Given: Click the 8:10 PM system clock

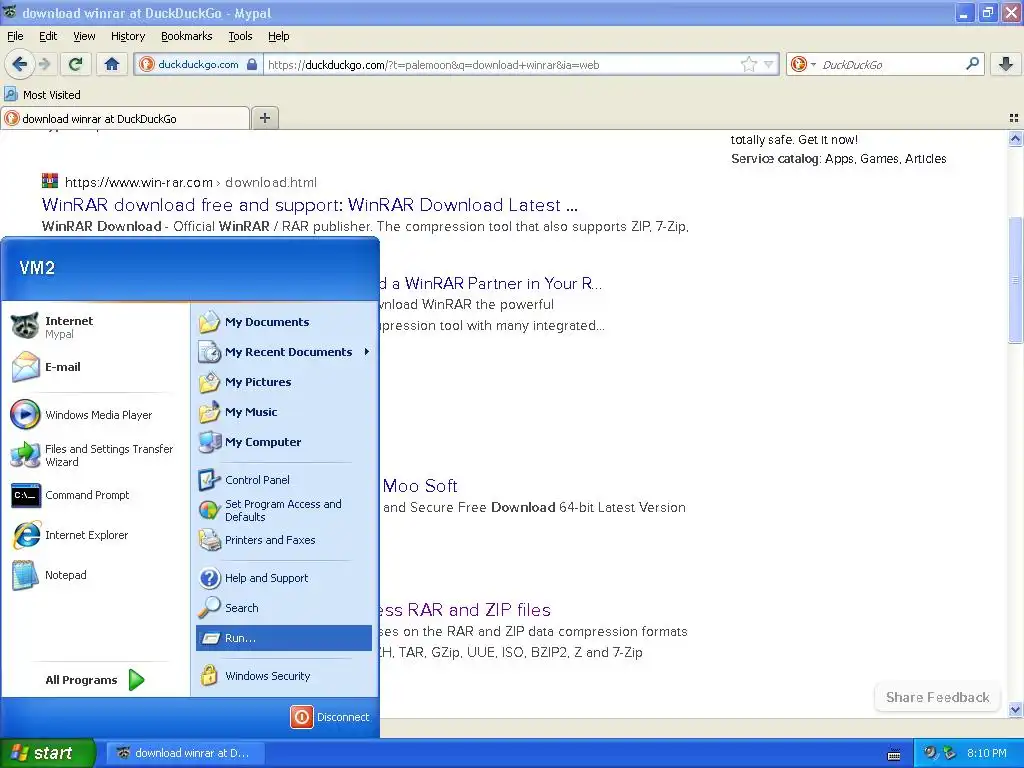Looking at the screenshot, I should (986, 753).
